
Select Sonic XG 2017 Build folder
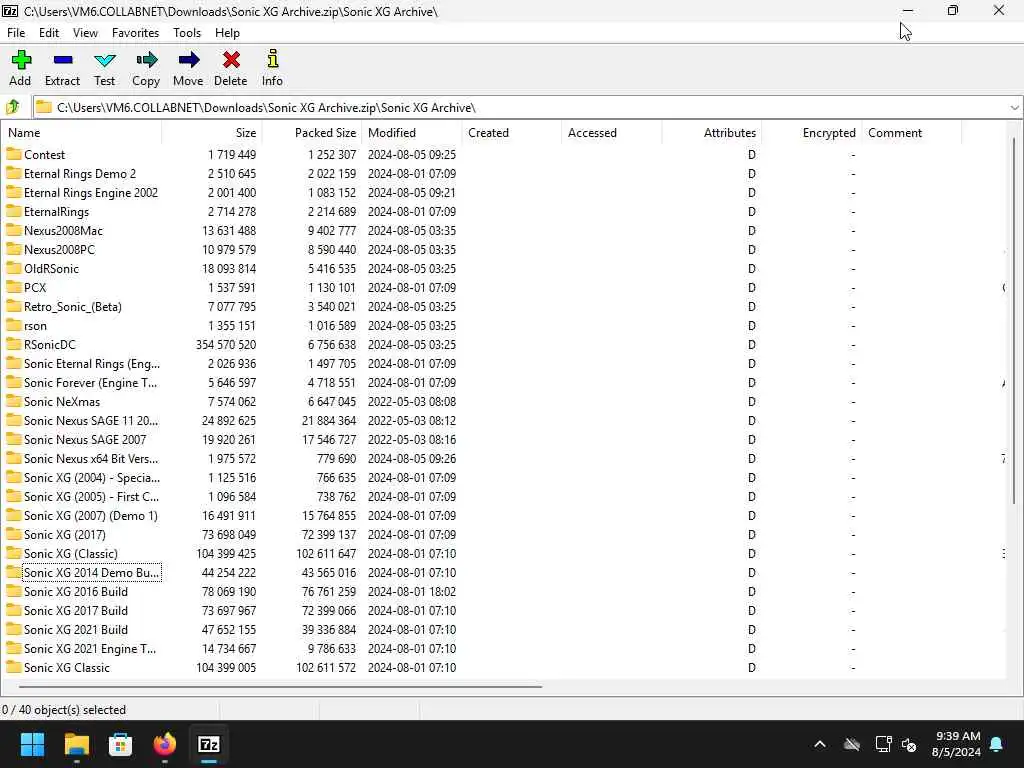tap(76, 610)
